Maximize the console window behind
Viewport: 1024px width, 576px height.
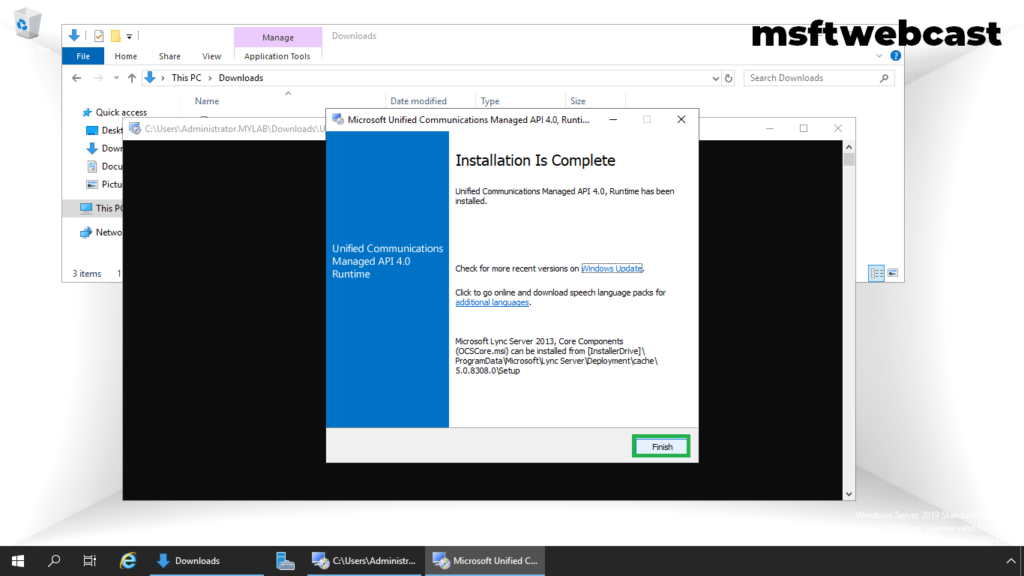point(804,129)
